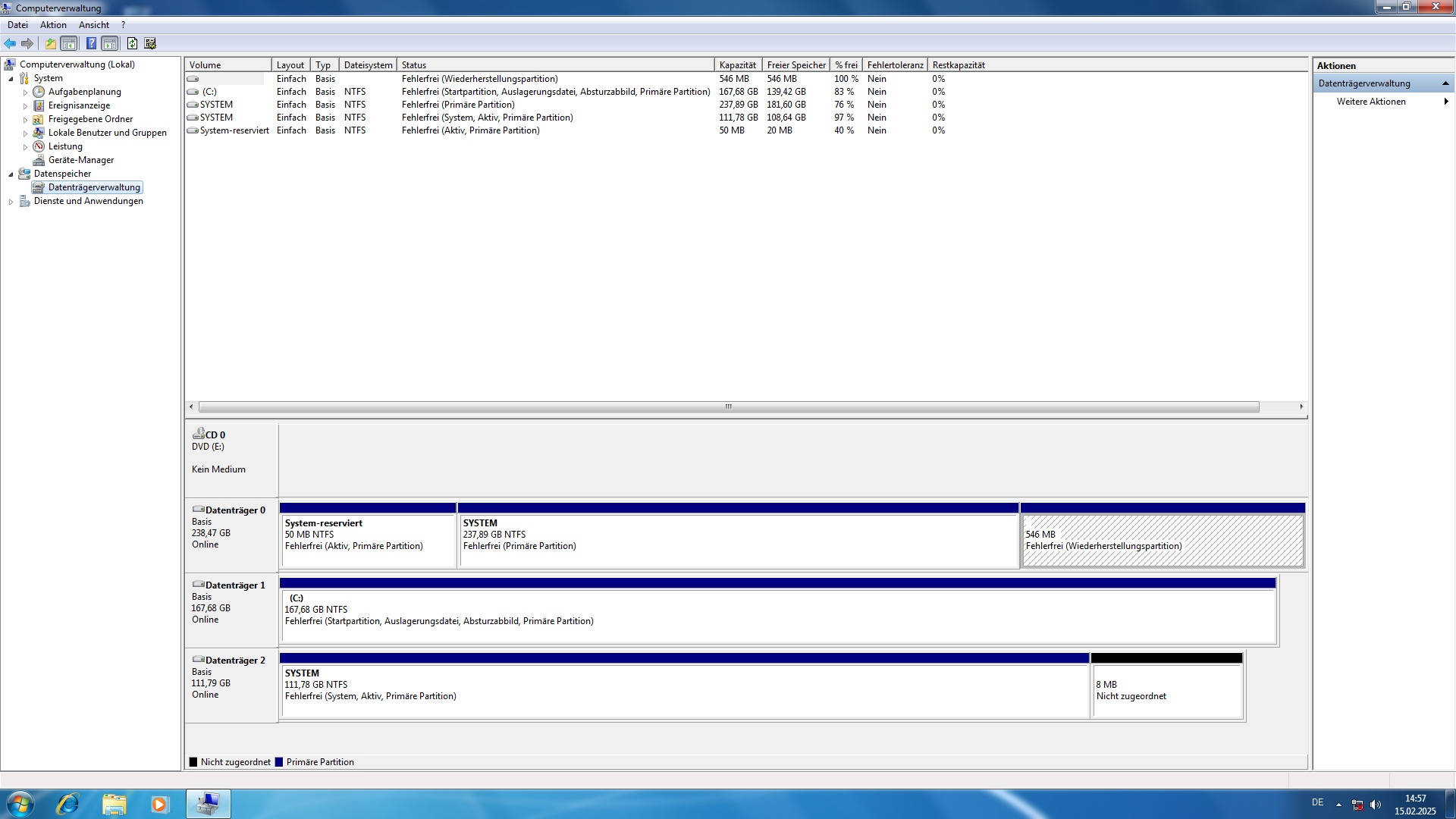Image resolution: width=1456 pixels, height=819 pixels.
Task: Collapse the Aktionen Datenträgerverwaltung section arrow
Action: coord(1445,83)
